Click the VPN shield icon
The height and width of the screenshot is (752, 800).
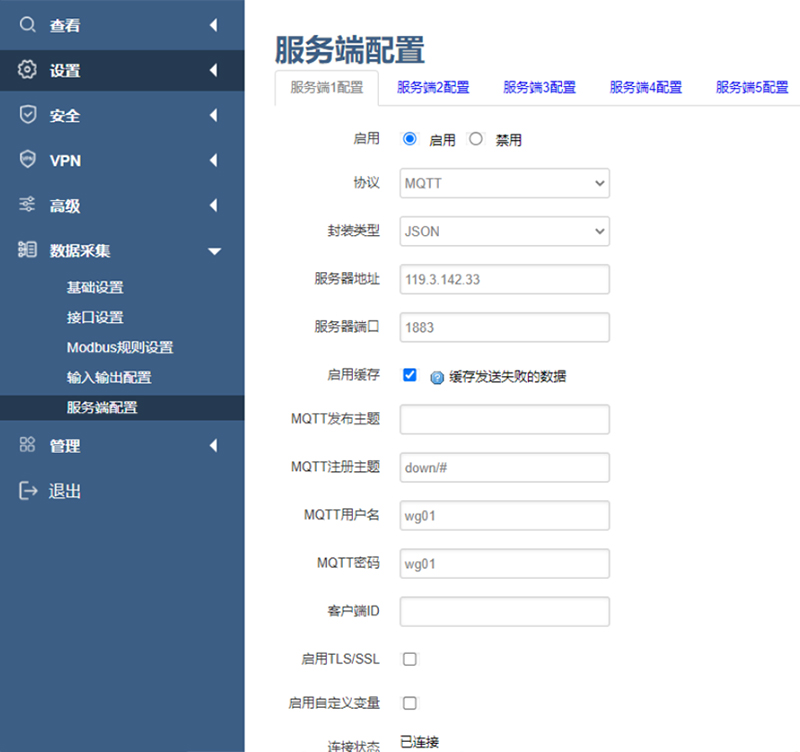(28, 160)
